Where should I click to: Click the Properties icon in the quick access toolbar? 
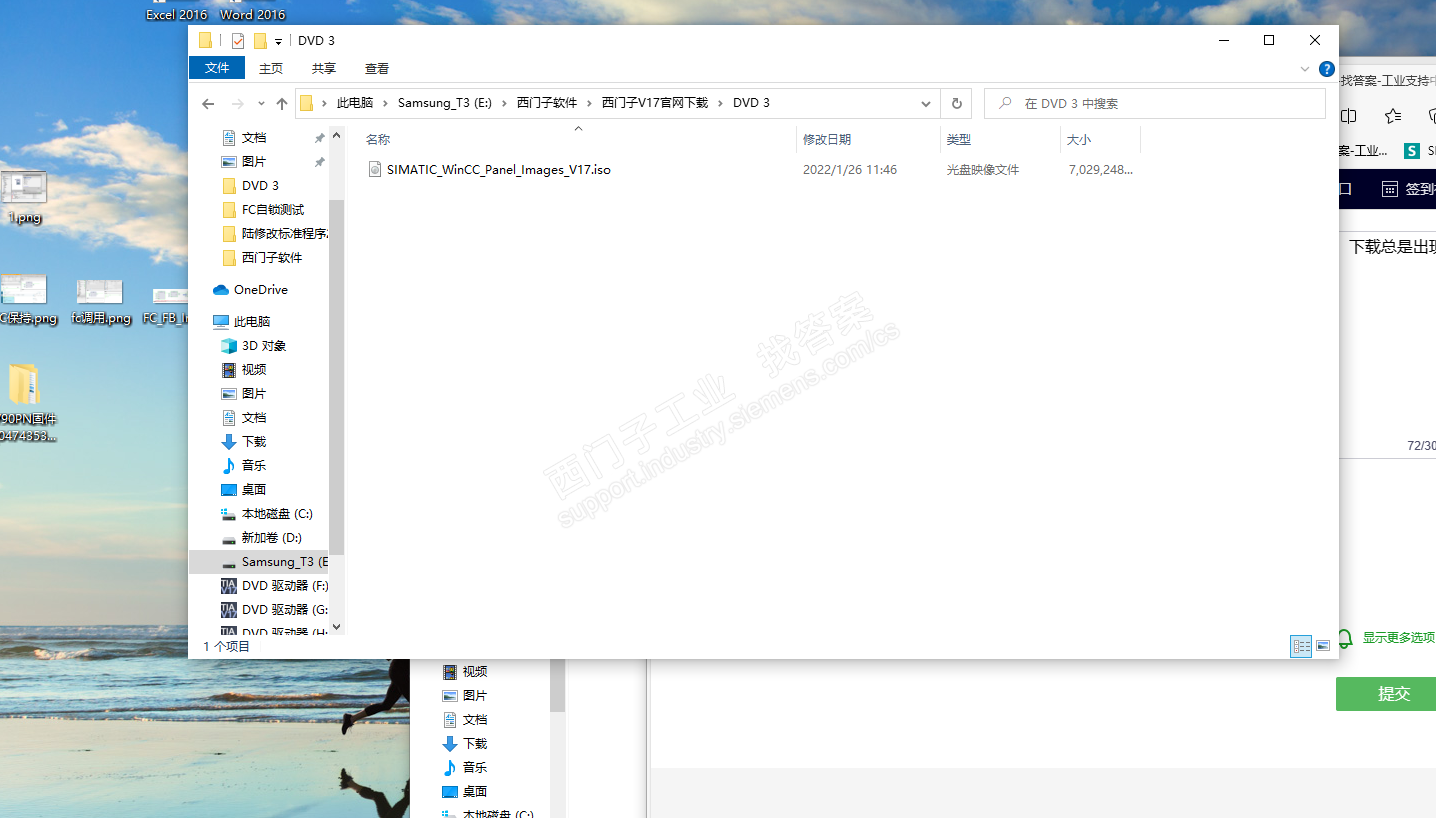click(x=238, y=41)
